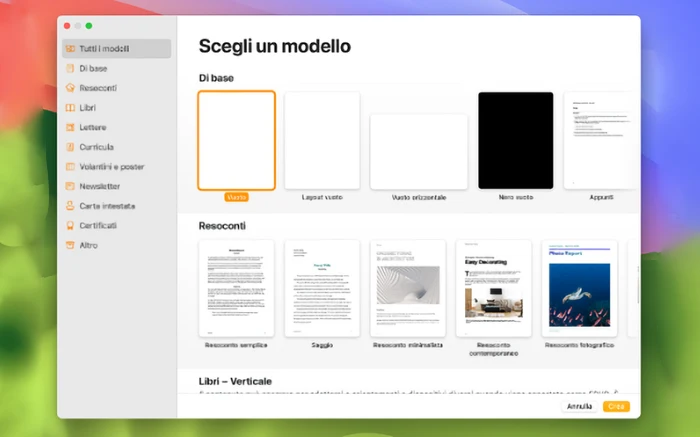The height and width of the screenshot is (437, 700).
Task: Click the Altro sidebar icon
Action: (70, 245)
